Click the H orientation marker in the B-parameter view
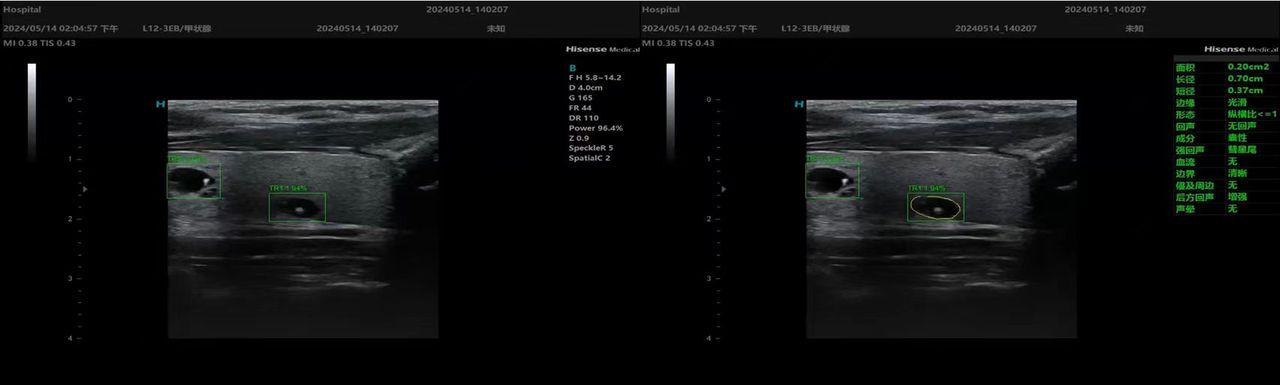Viewport: 1280px width, 385px height. point(160,104)
